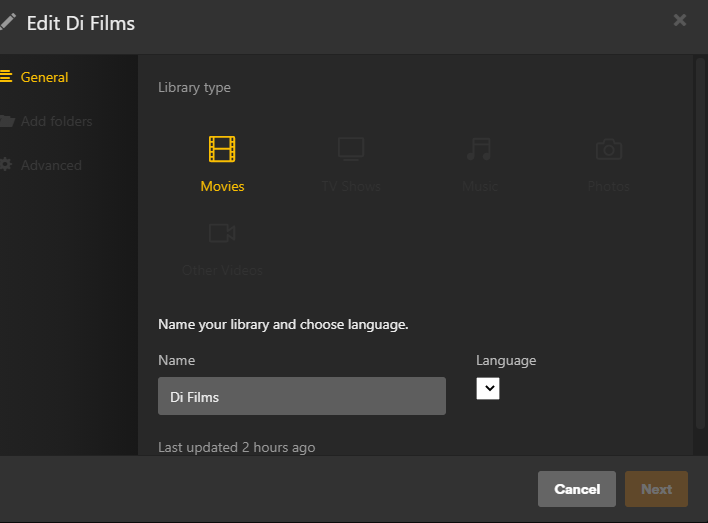This screenshot has height=523, width=708.
Task: Choose the TV Shows monitor icon
Action: pyautogui.click(x=351, y=149)
